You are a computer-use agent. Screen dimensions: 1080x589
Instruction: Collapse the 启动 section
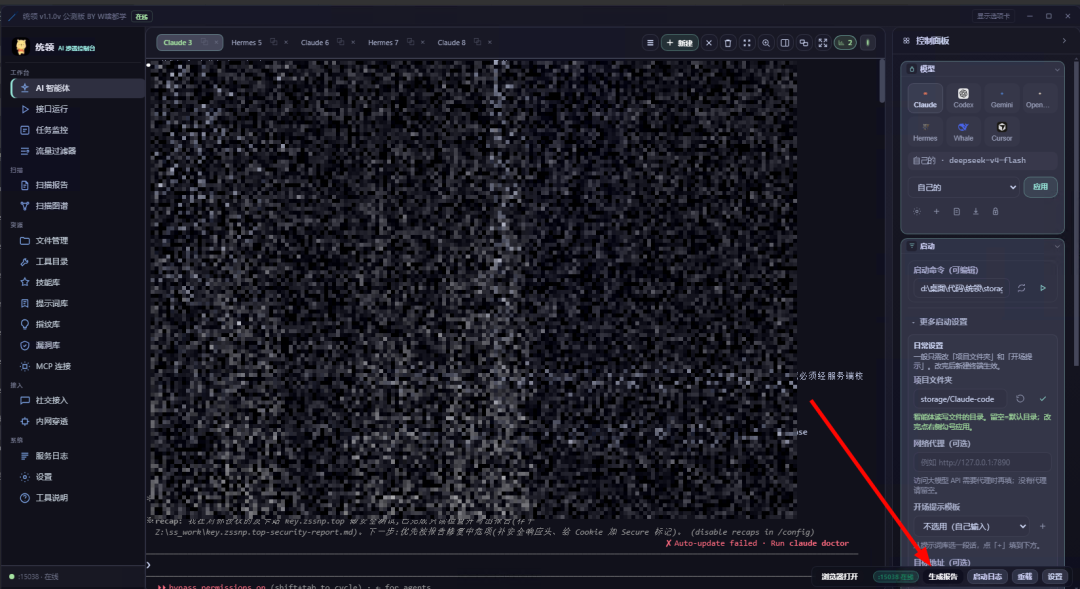point(1057,247)
